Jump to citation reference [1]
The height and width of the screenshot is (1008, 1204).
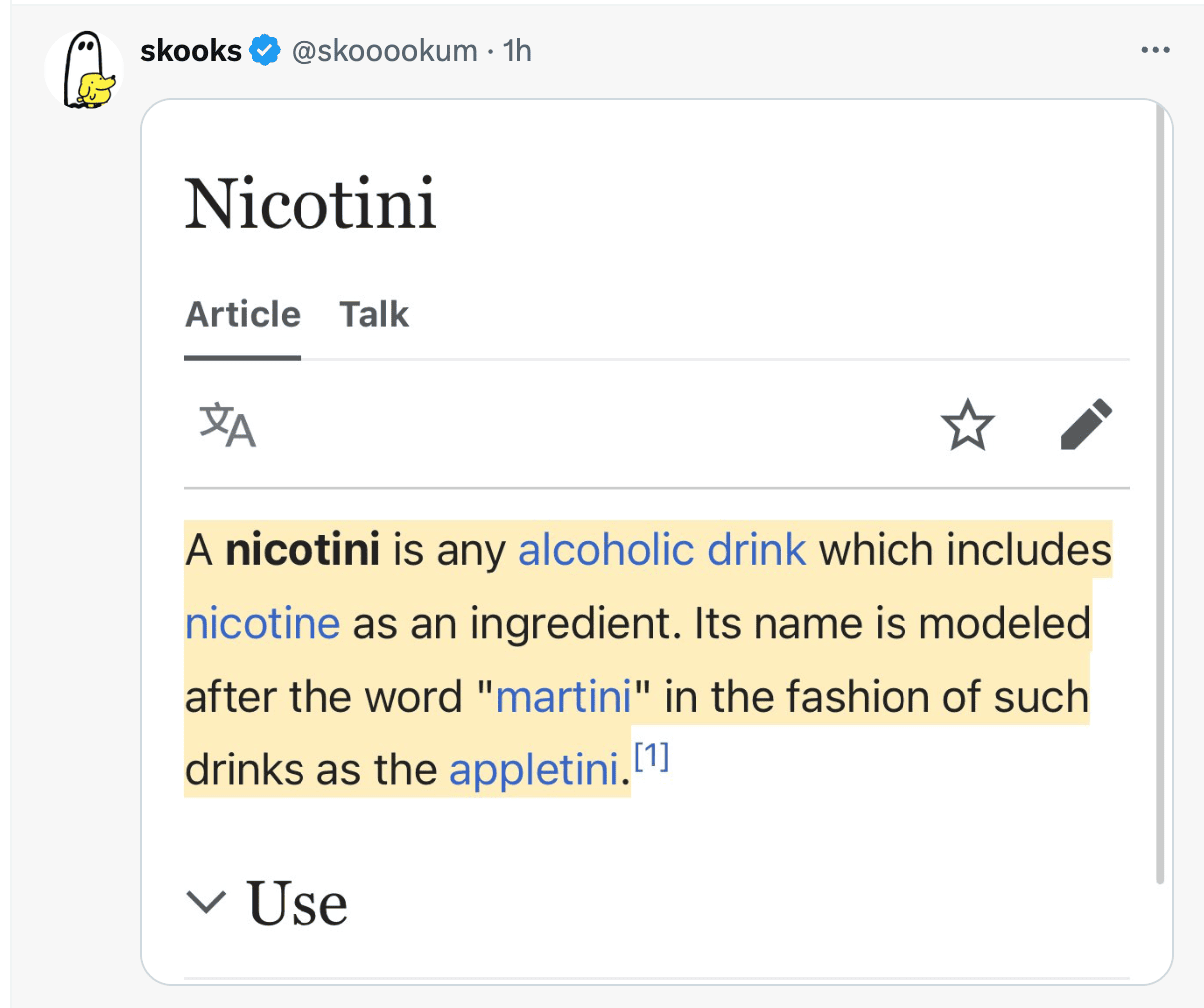coord(652,756)
